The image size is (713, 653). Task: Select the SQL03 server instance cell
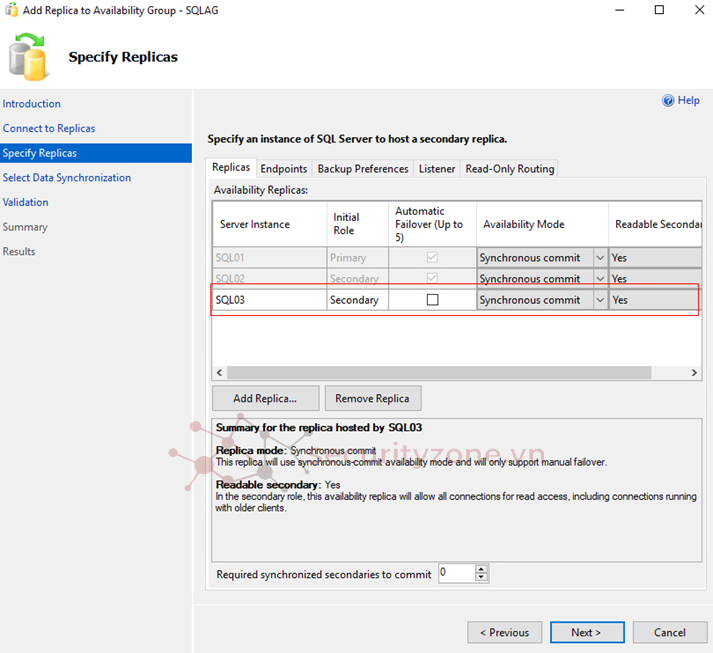[x=268, y=300]
